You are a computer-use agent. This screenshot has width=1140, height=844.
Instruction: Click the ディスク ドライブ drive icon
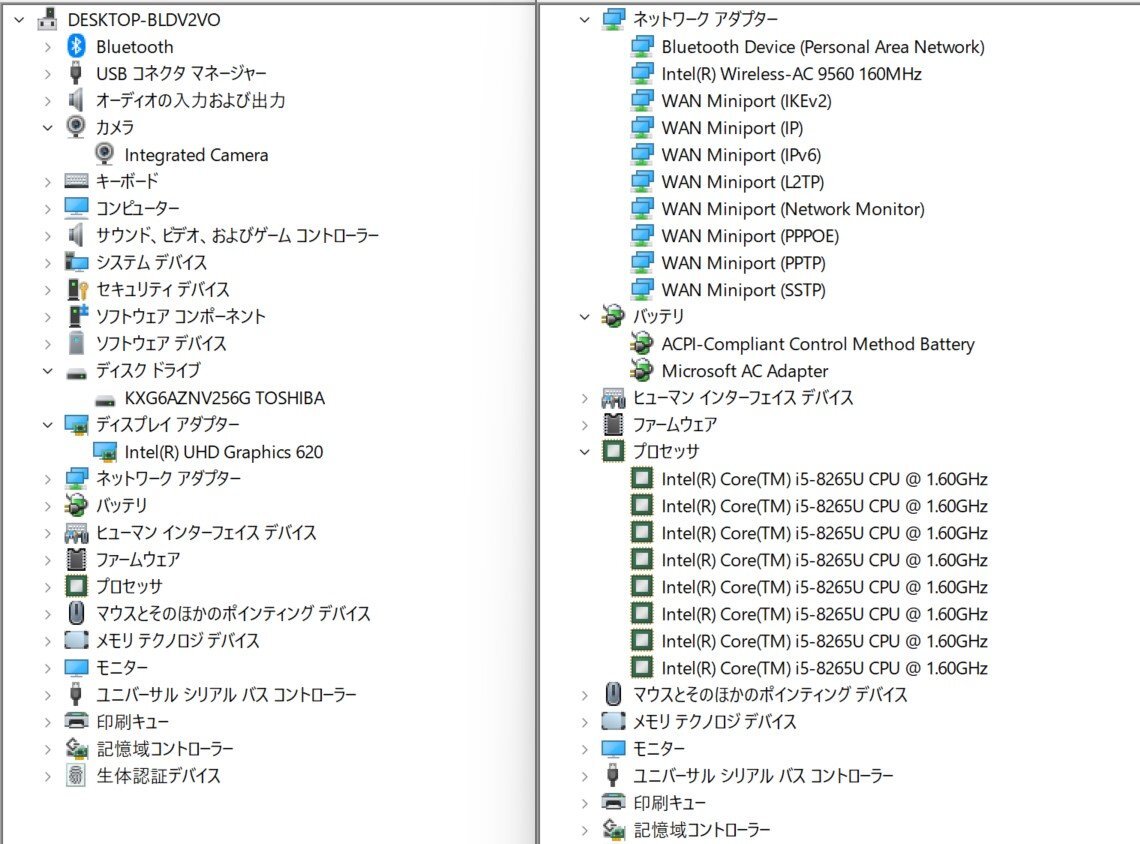pyautogui.click(x=76, y=373)
